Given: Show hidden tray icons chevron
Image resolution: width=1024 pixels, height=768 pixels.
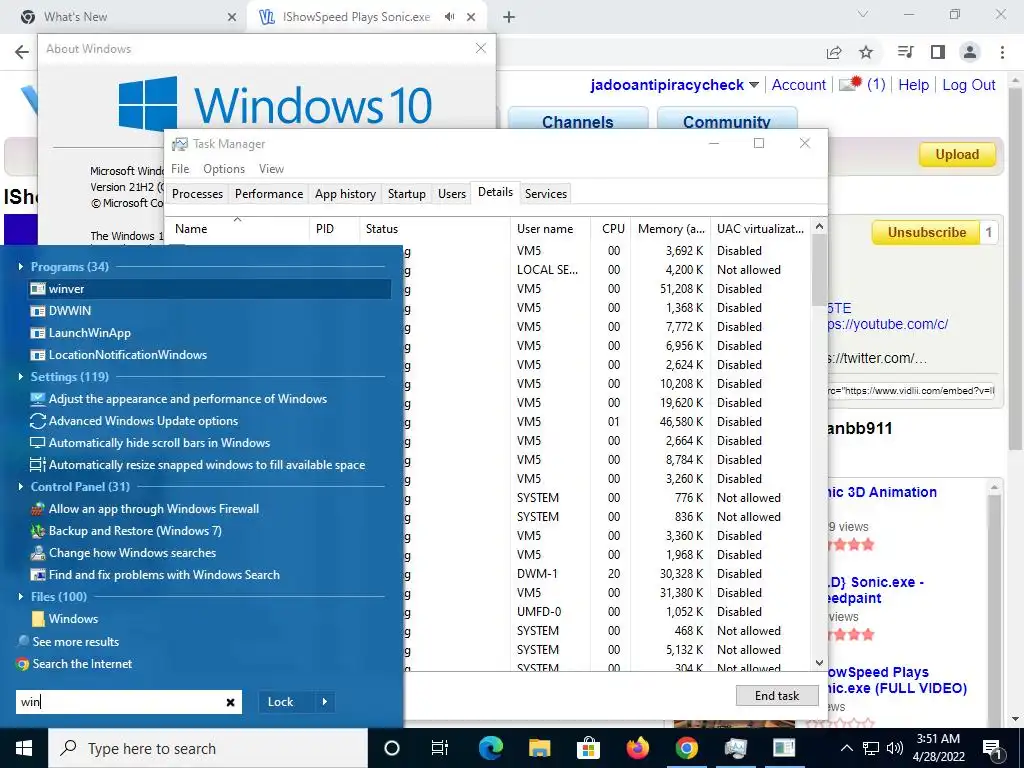Looking at the screenshot, I should tap(846, 748).
